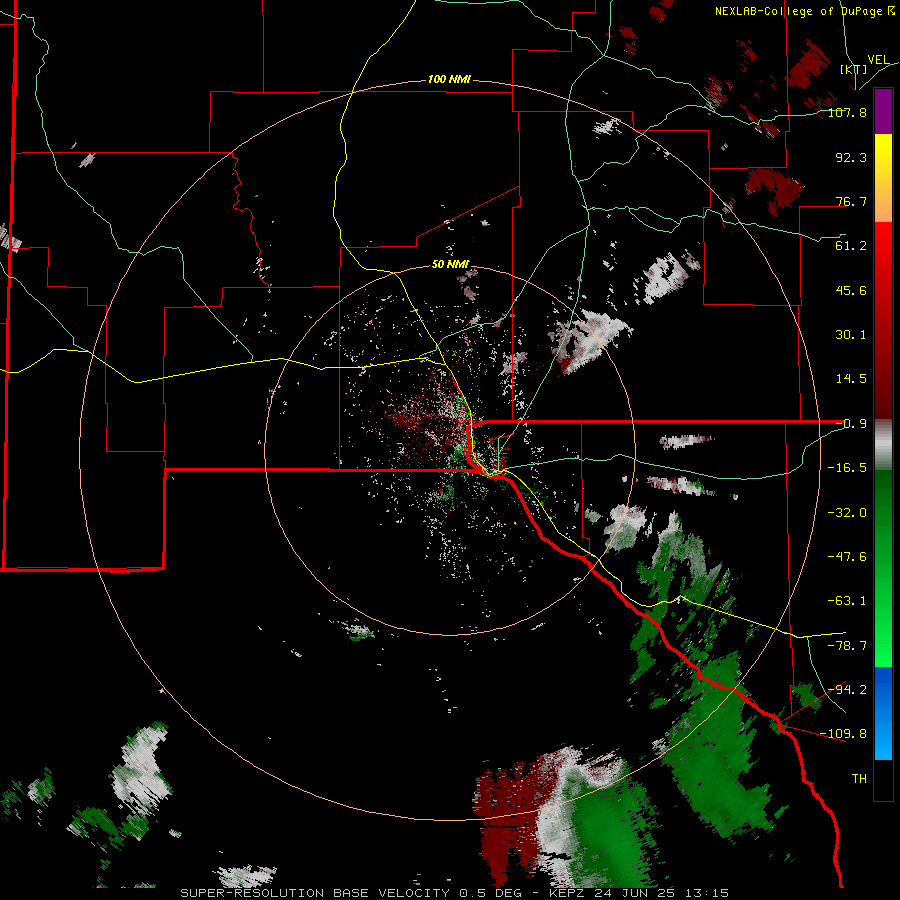Click the 107.8 value on velocity scale
The image size is (900, 900).
[x=847, y=112]
